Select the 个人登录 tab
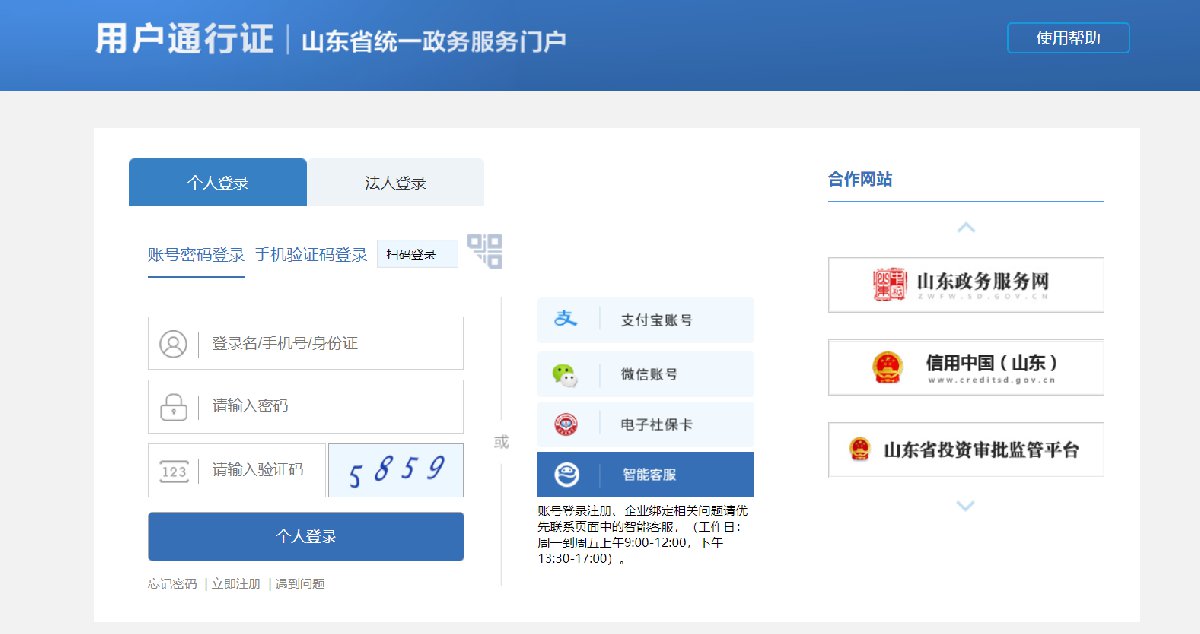The image size is (1200, 634). pos(217,183)
